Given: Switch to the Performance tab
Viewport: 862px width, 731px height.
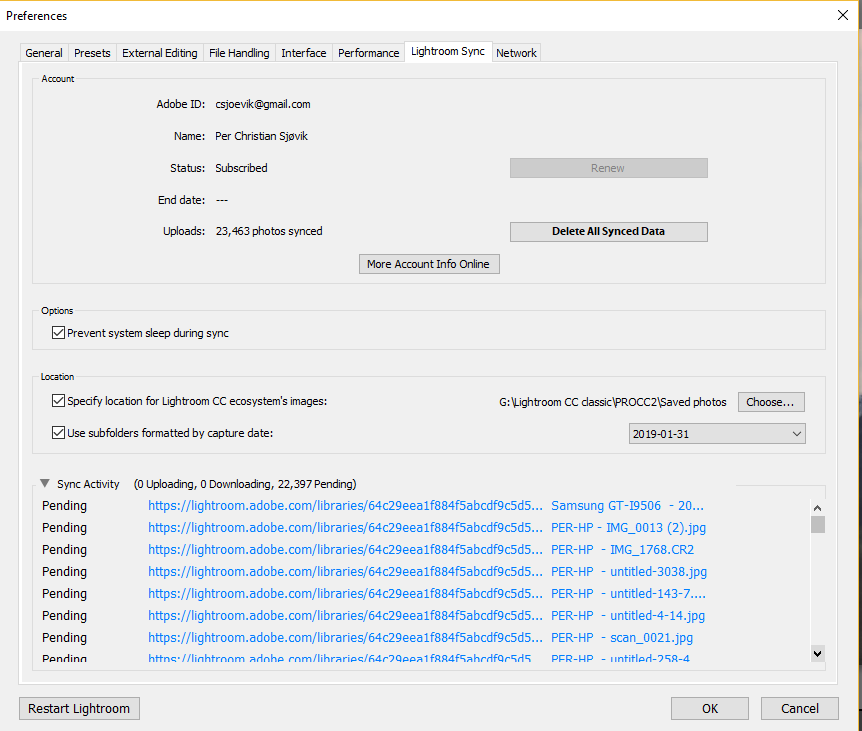Looking at the screenshot, I should coord(368,52).
